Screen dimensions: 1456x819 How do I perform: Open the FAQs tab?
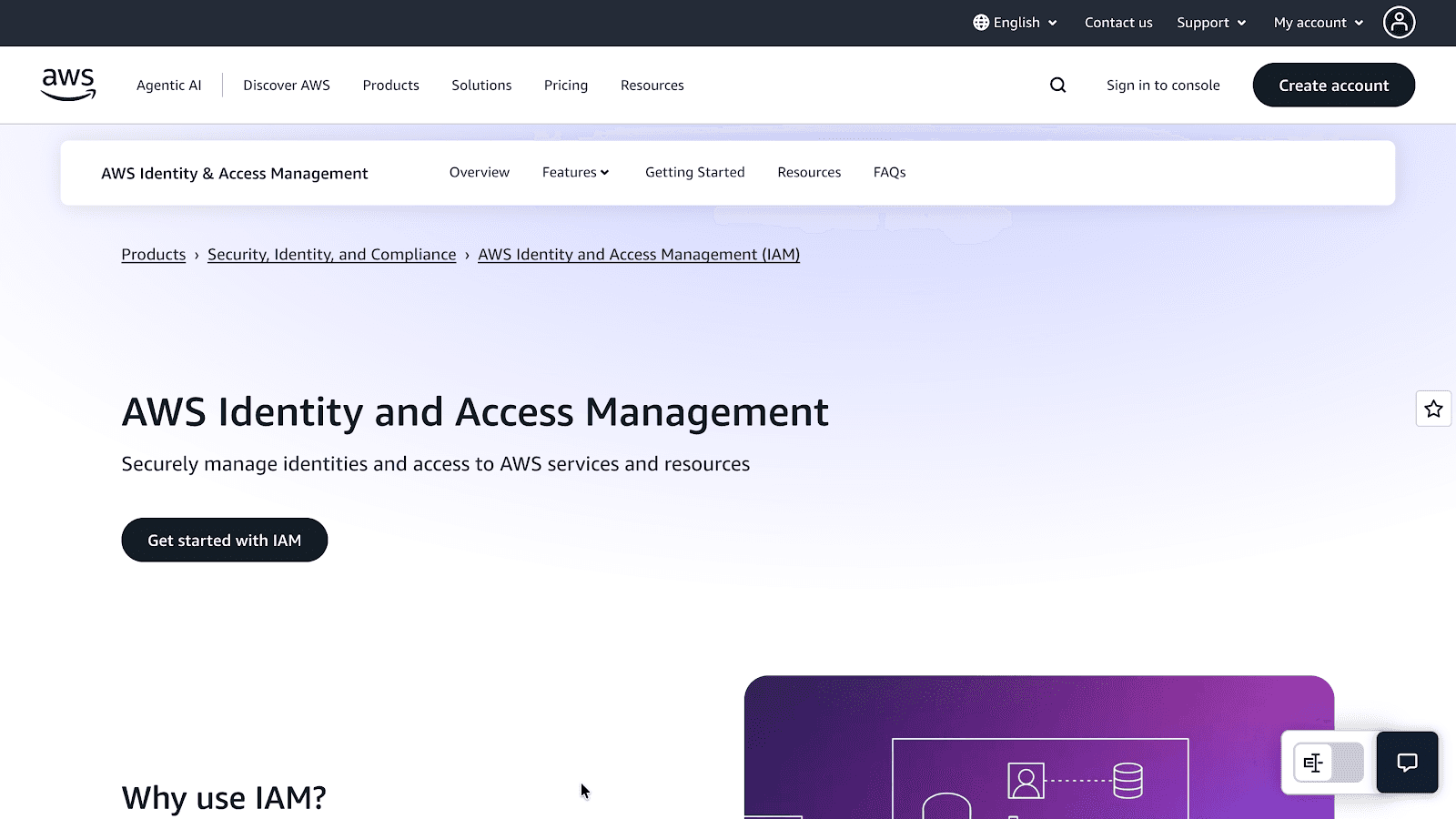point(888,172)
